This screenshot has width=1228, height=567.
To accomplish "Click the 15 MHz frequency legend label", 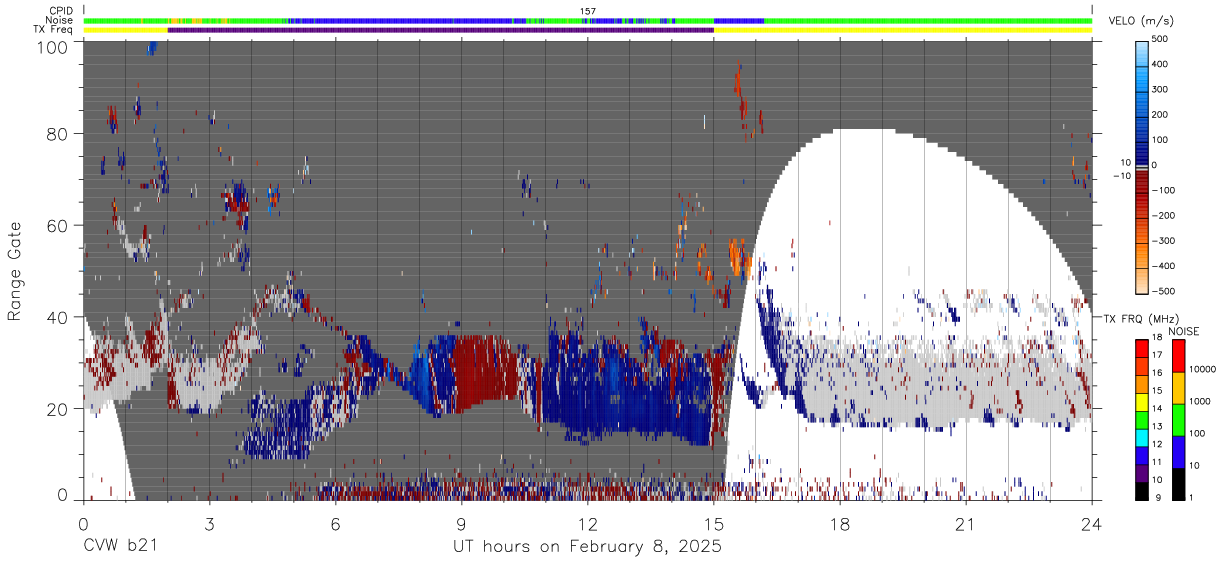I will (1158, 389).
